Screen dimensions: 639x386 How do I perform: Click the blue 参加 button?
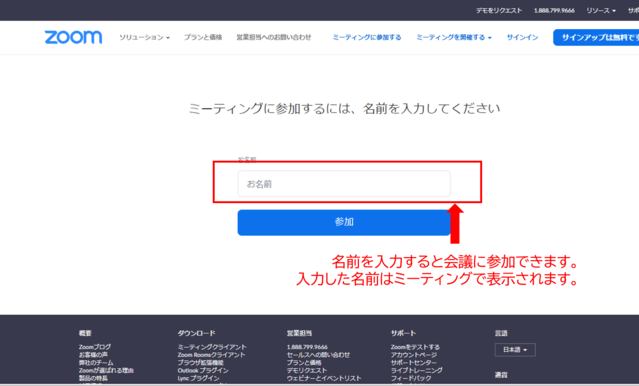[x=344, y=222]
